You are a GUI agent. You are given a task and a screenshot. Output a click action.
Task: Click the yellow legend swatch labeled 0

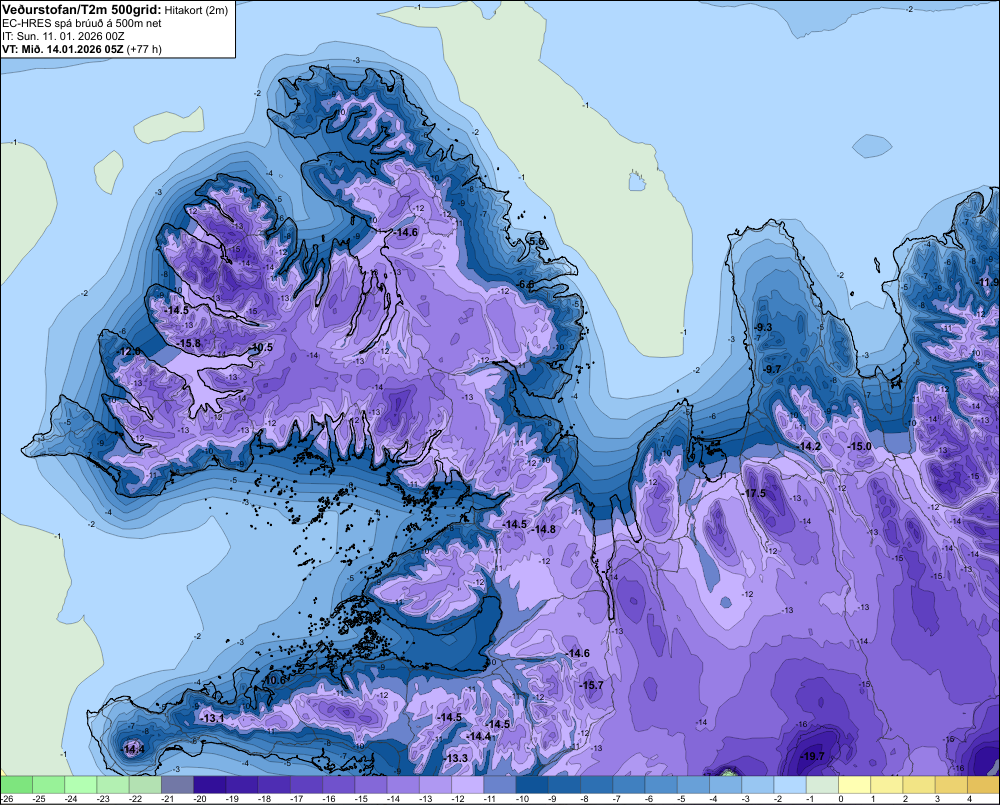pos(855,784)
